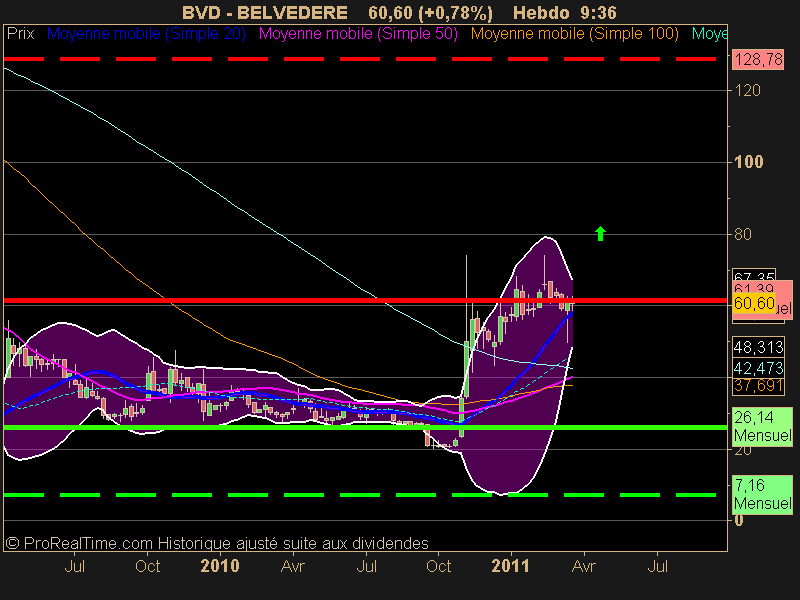
Task: Select Moyenne mobile (Simple 100) legend
Action: point(574,34)
